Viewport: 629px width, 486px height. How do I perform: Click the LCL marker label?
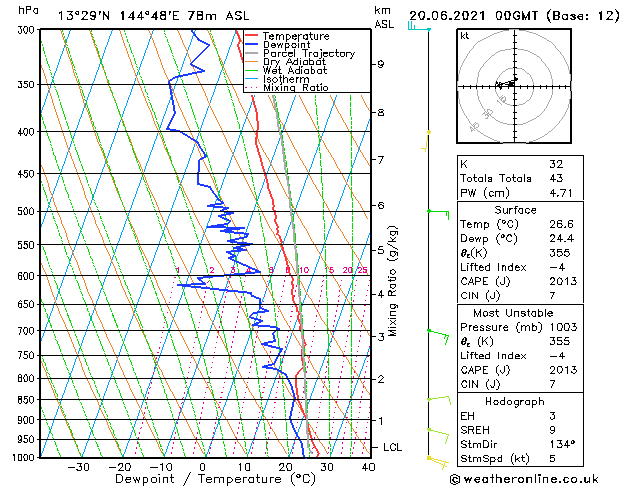392,447
